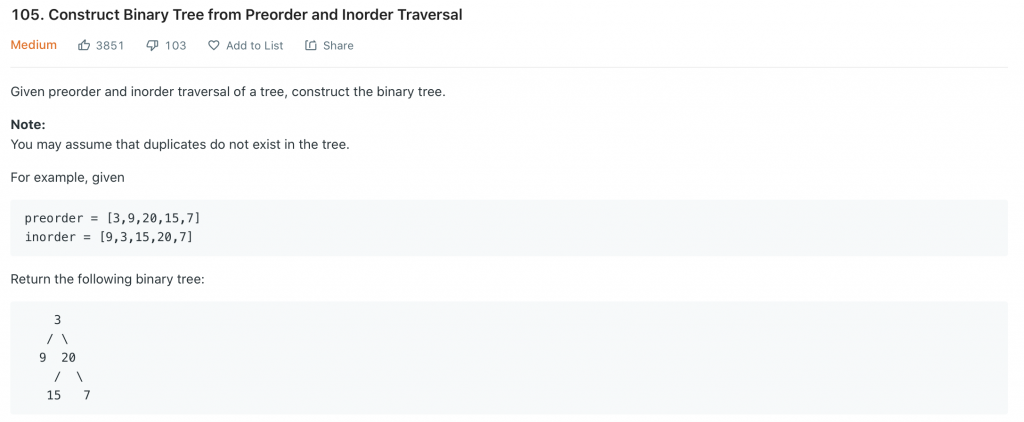This screenshot has height=422, width=1024.
Task: Click the problem title heading
Action: pyautogui.click(x=236, y=15)
